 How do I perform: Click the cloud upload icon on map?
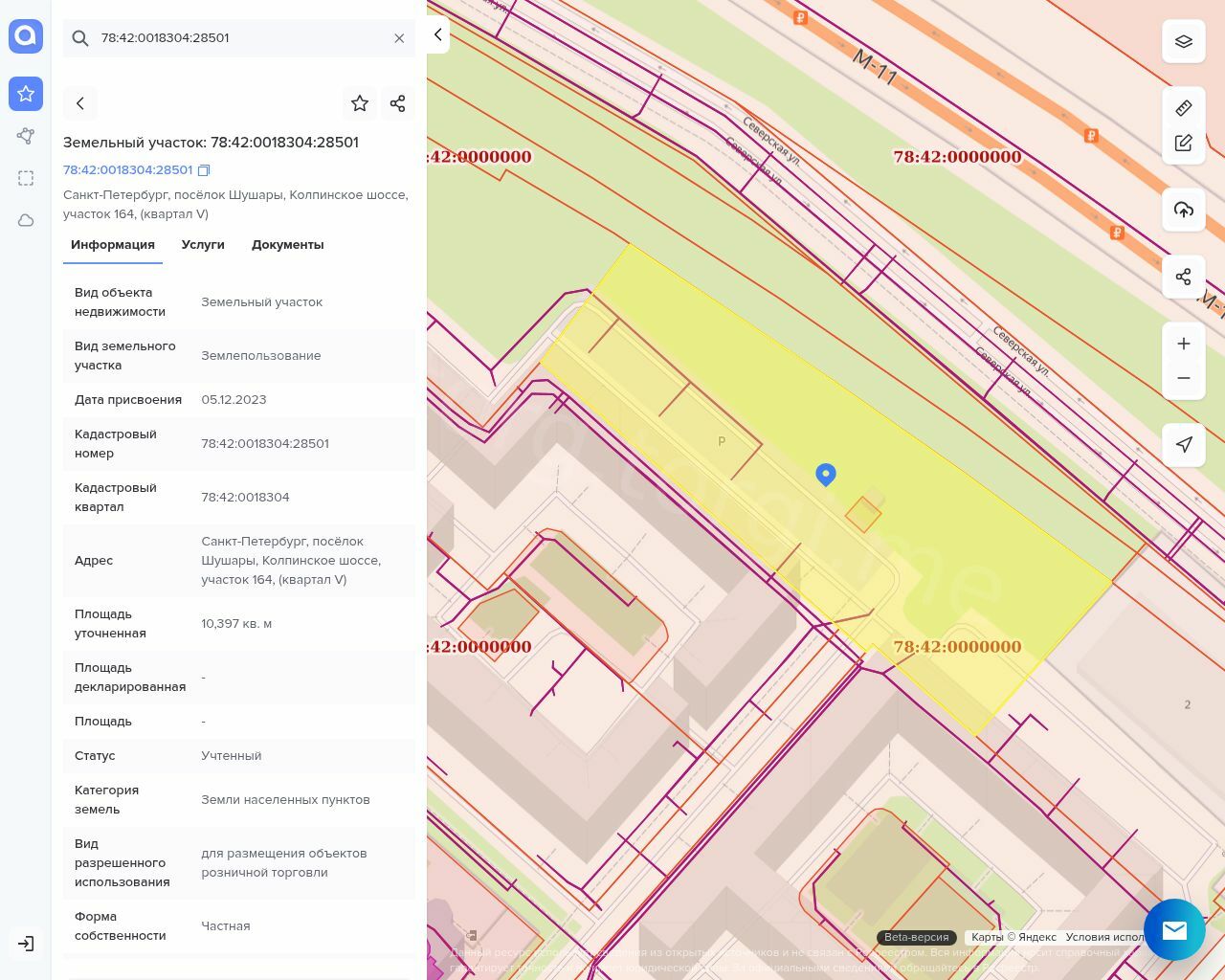1184,211
